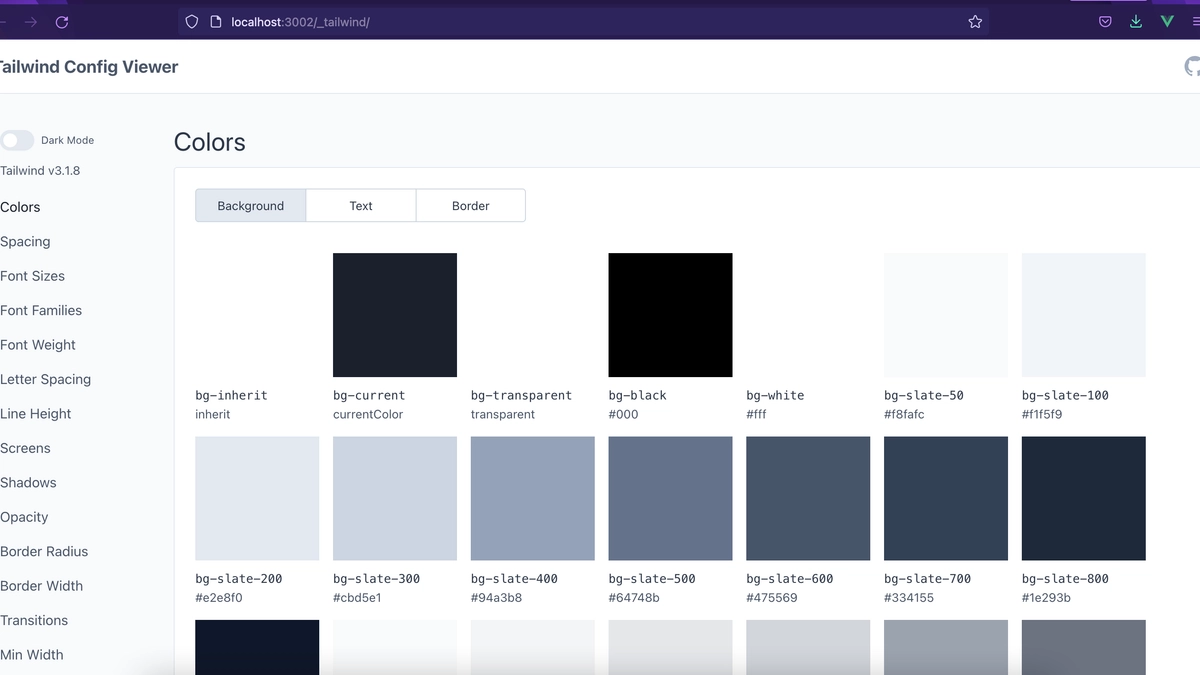This screenshot has height=675, width=1200.
Task: Click the Vue devtools extension icon
Action: (1166, 20)
